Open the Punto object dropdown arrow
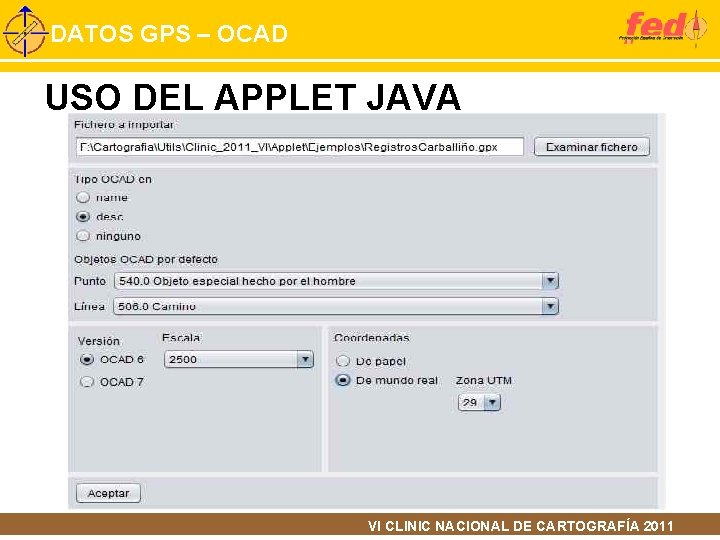Screen dimensions: 720x540 click(550, 281)
